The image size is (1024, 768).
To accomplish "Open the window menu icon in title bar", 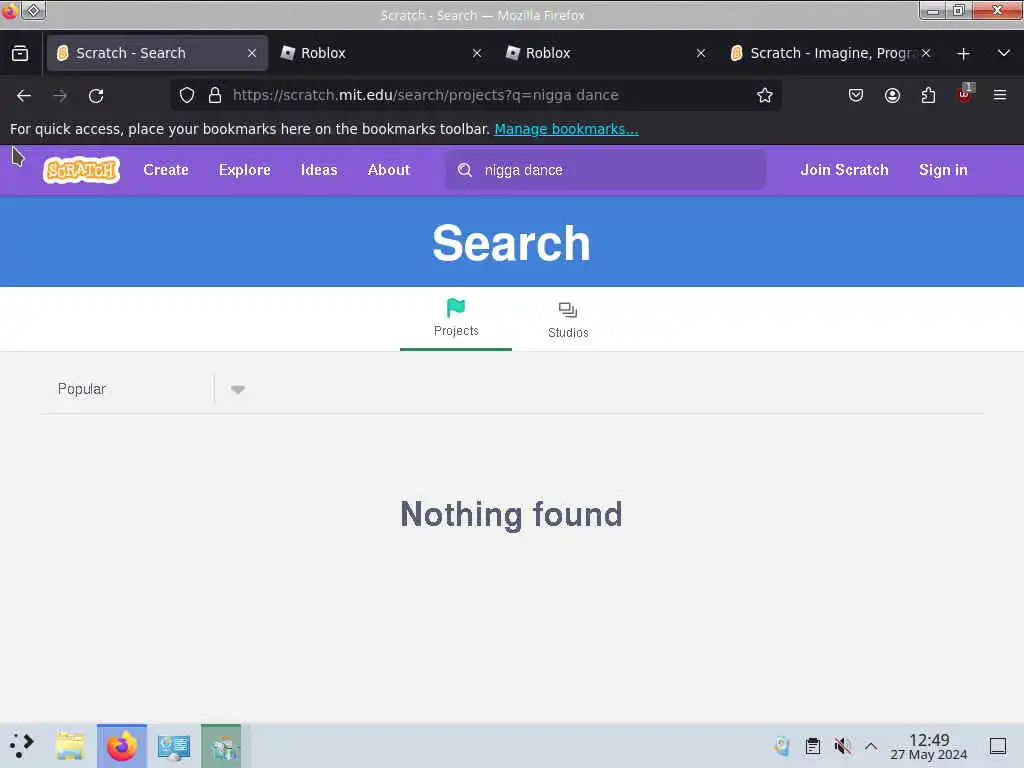I will (x=34, y=10).
